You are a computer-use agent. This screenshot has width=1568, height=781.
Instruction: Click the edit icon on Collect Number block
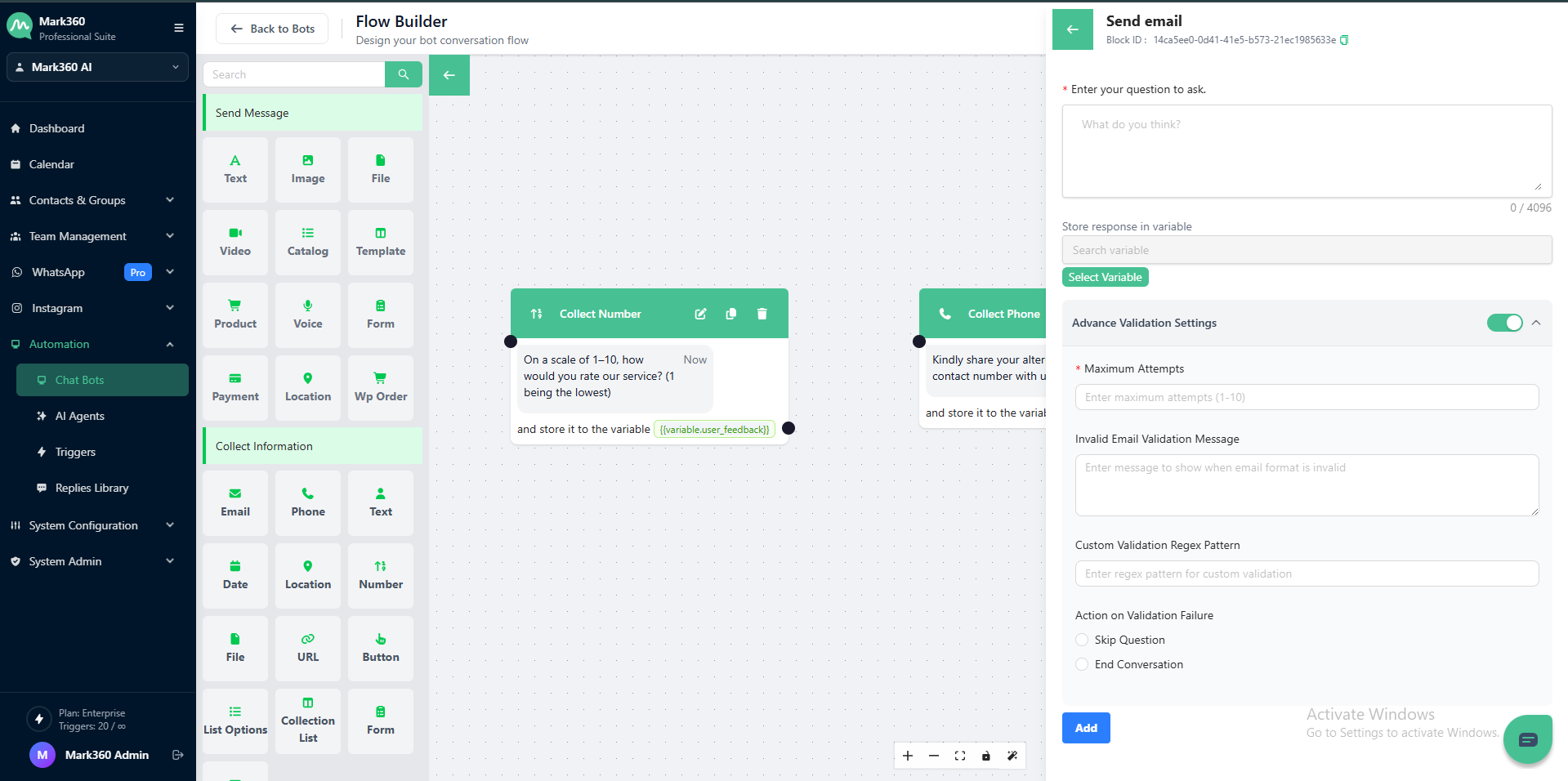click(x=700, y=314)
